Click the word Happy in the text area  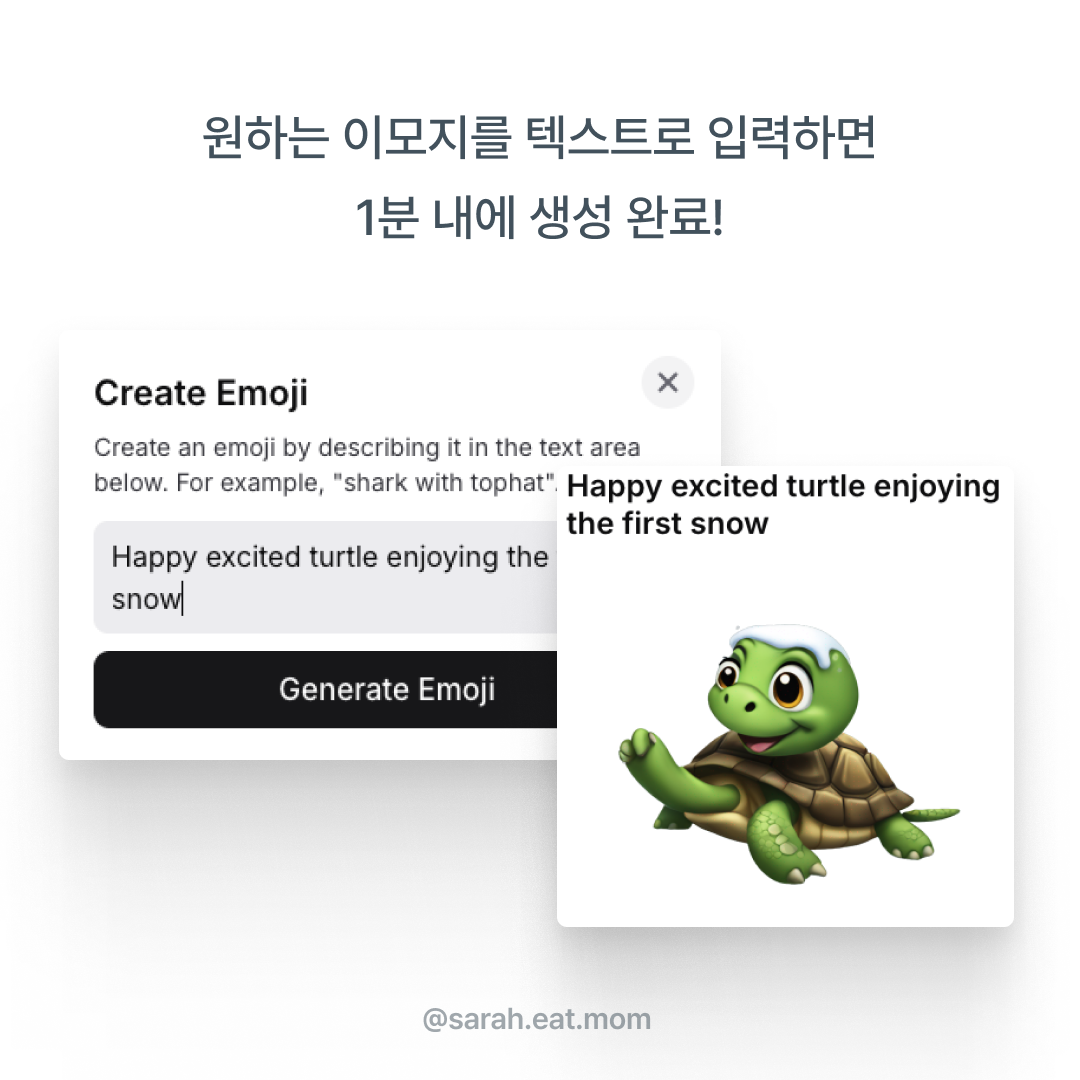click(x=154, y=558)
